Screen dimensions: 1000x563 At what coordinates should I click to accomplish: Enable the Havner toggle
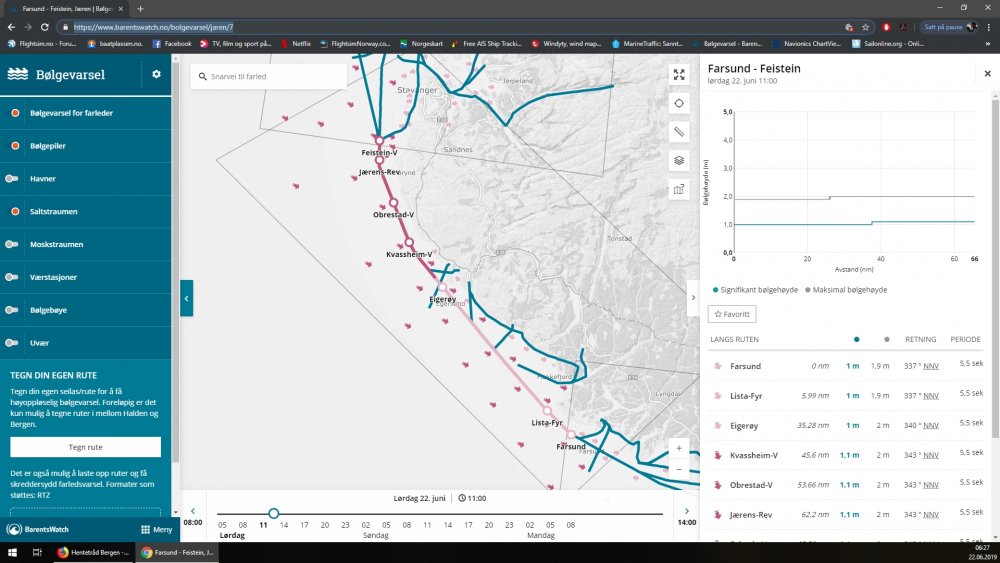point(12,179)
